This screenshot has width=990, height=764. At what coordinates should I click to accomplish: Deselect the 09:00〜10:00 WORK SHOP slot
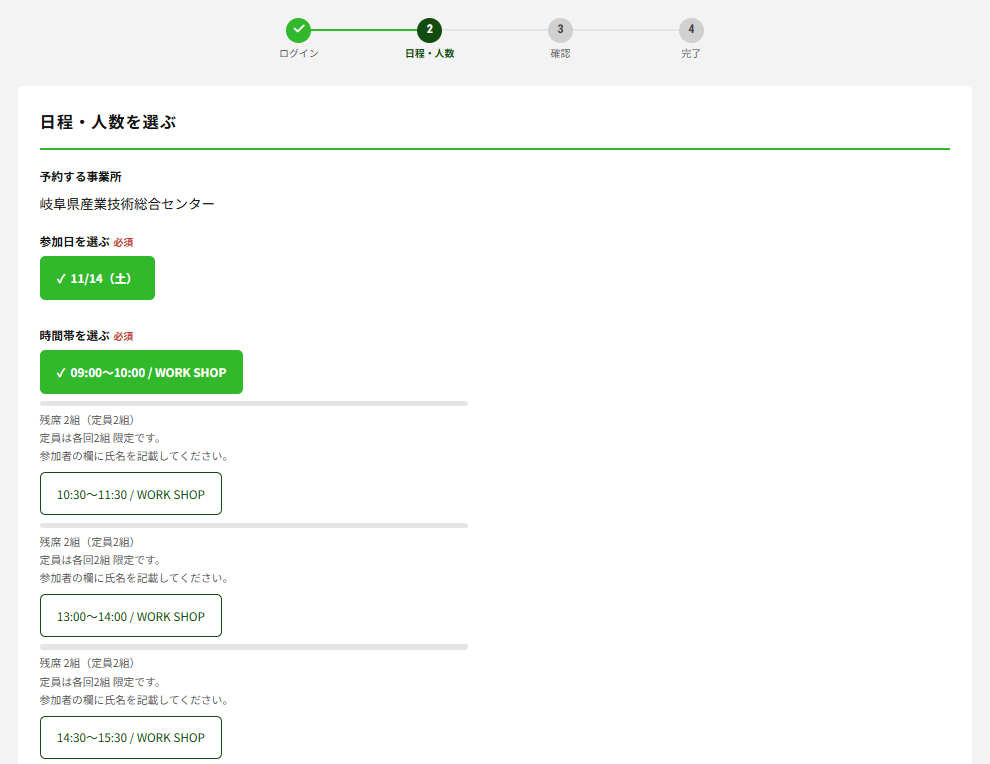click(141, 372)
